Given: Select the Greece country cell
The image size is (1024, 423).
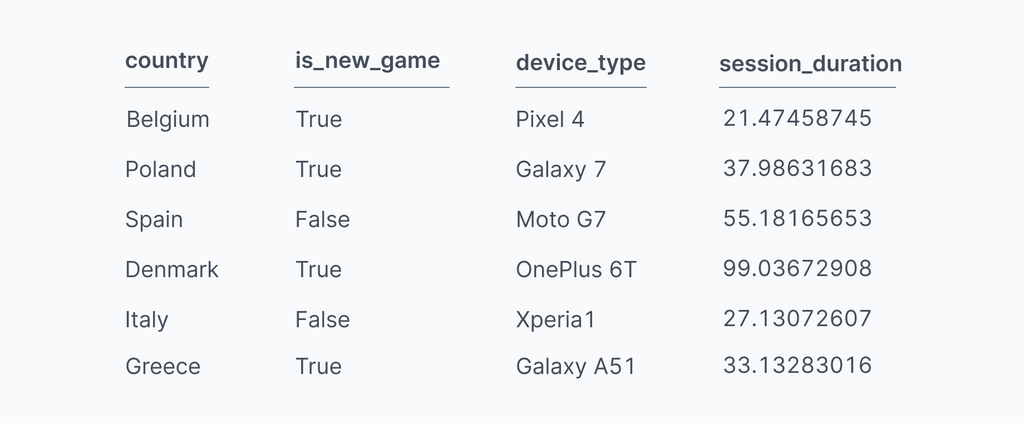Looking at the screenshot, I should tap(162, 367).
